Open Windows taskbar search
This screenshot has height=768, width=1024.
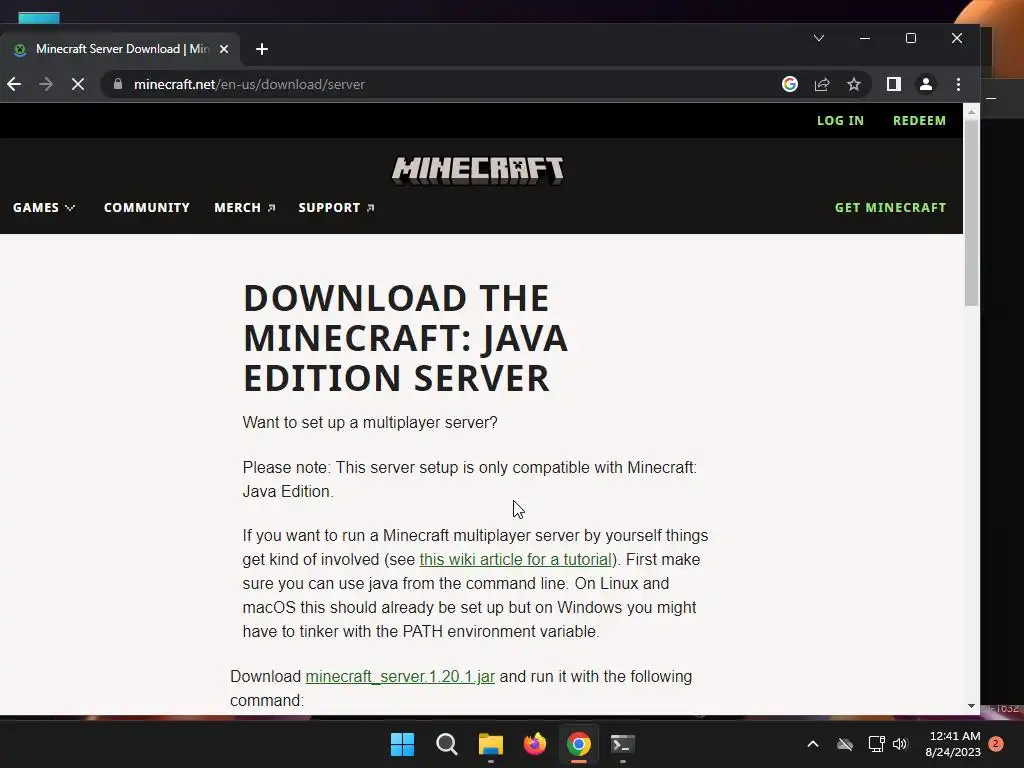(x=447, y=744)
